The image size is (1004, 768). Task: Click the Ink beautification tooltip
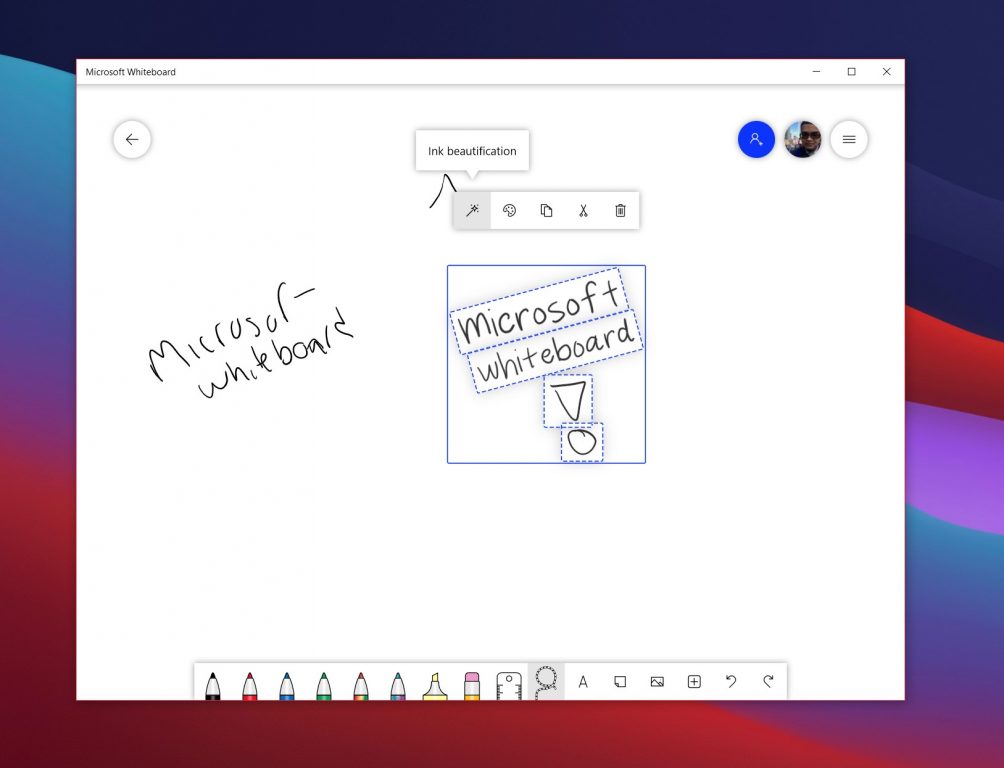tap(473, 151)
